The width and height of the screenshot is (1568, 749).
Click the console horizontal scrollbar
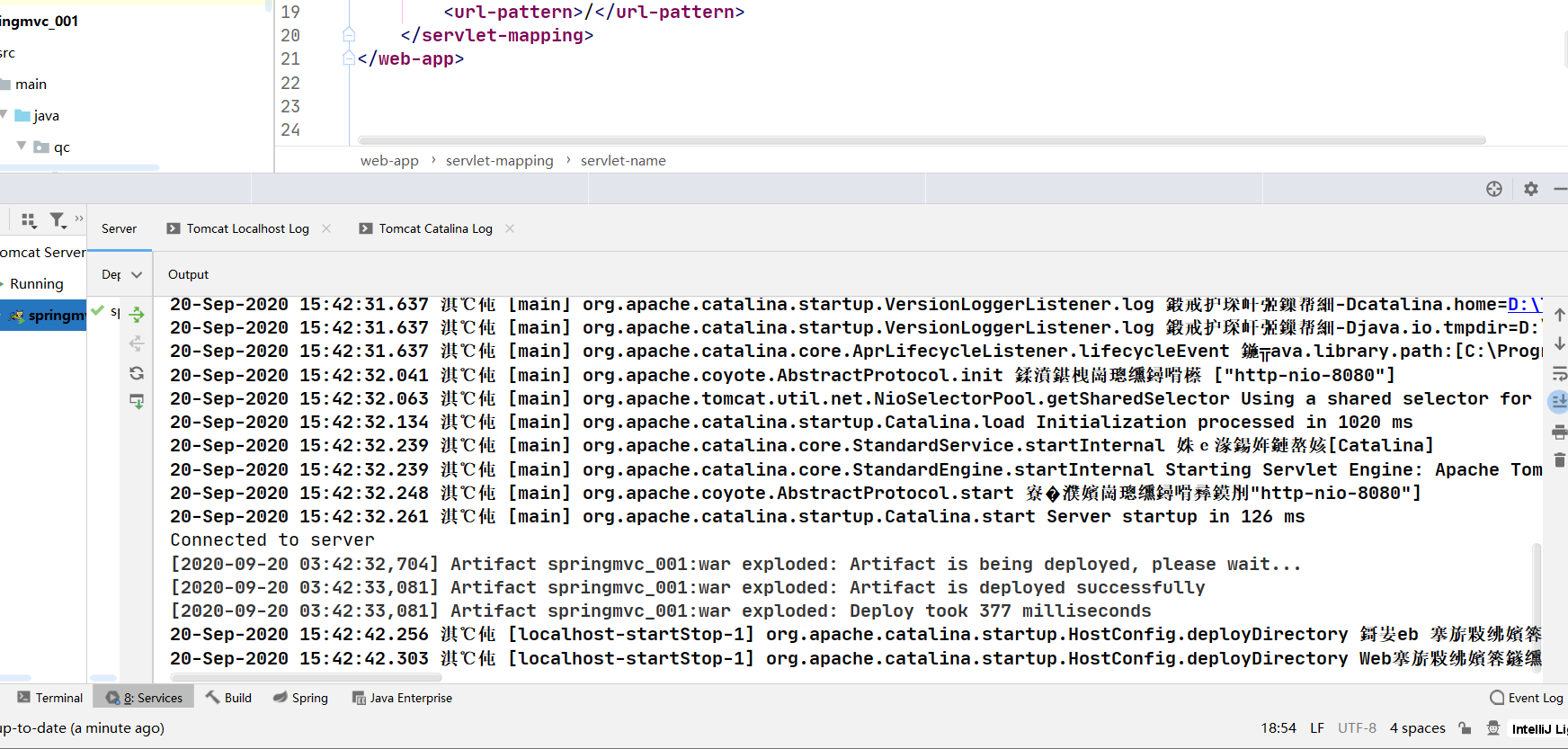(x=306, y=677)
